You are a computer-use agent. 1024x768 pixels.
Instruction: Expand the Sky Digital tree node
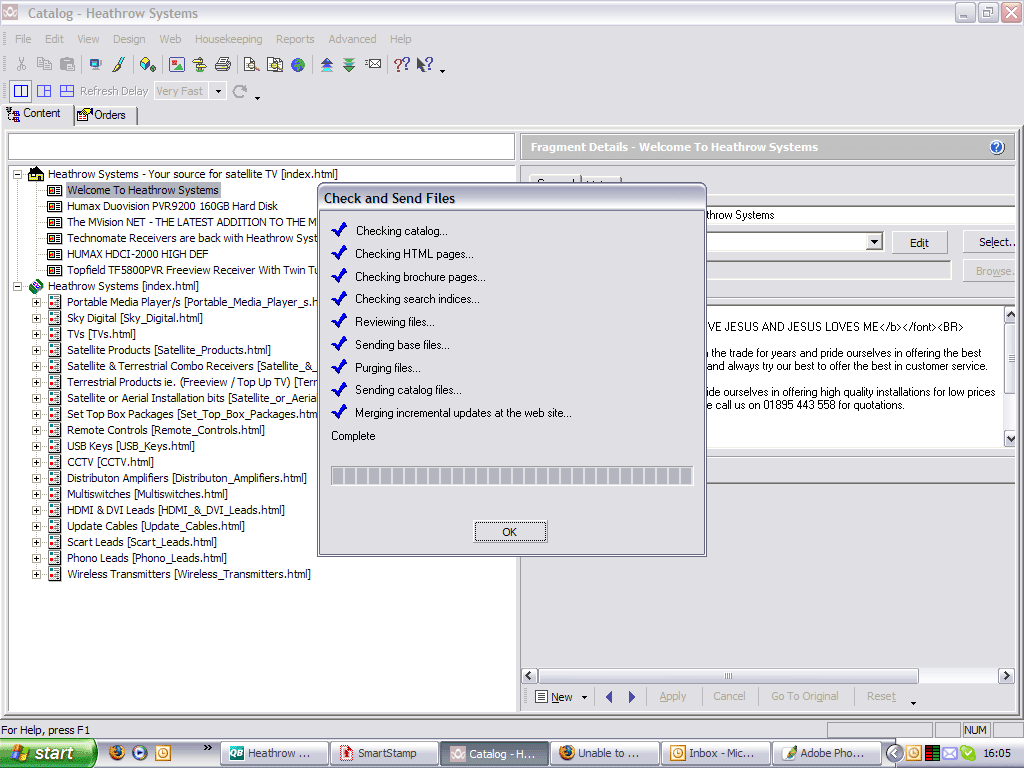(x=37, y=318)
